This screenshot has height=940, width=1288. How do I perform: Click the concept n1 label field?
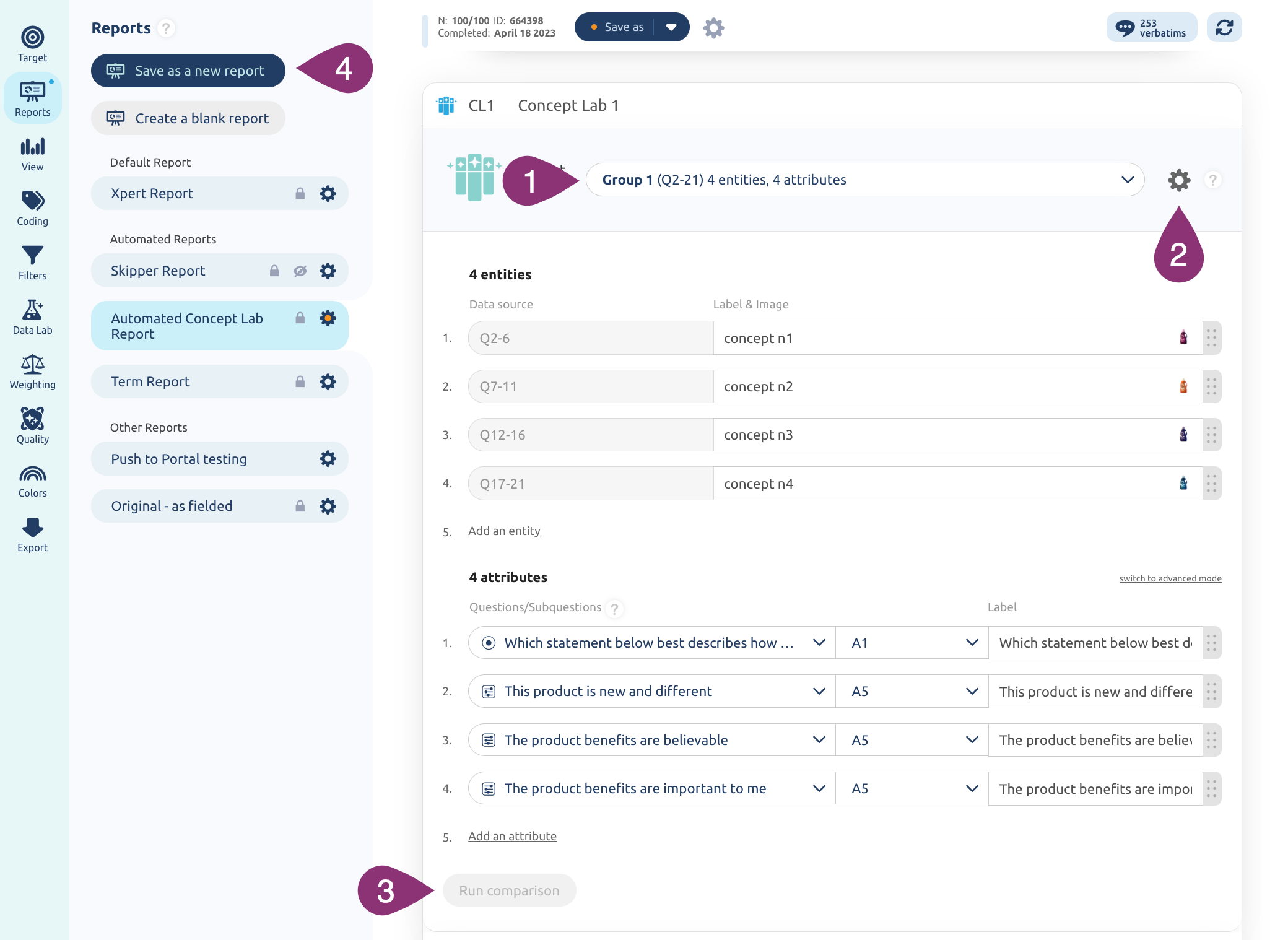(957, 337)
